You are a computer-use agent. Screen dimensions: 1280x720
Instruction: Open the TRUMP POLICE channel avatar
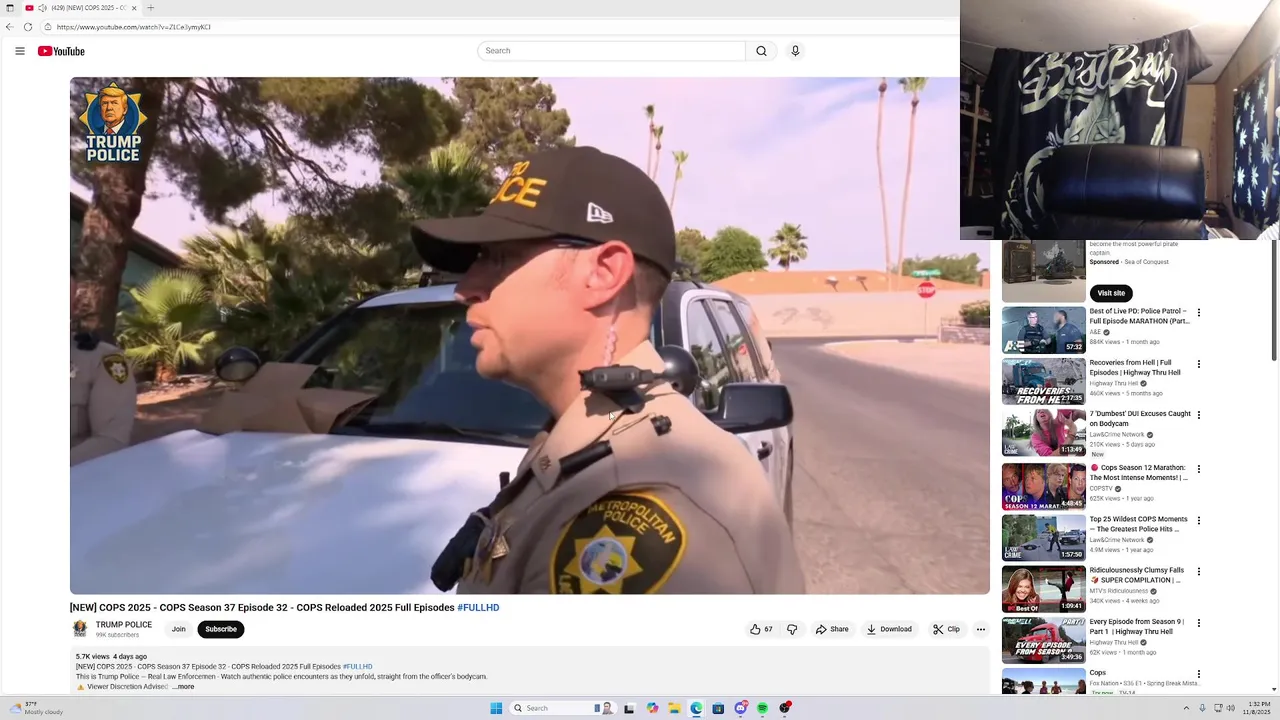(x=80, y=629)
